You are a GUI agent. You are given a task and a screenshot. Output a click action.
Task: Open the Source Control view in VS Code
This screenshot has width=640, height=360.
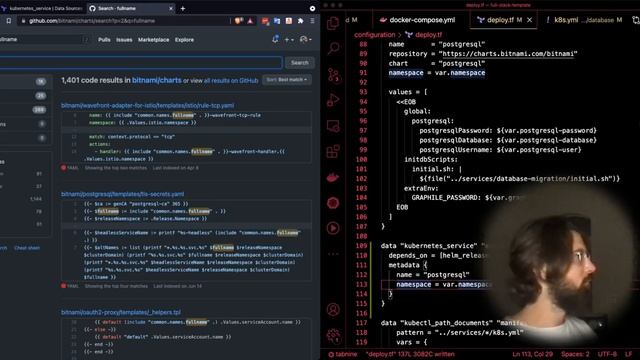[x=333, y=75]
